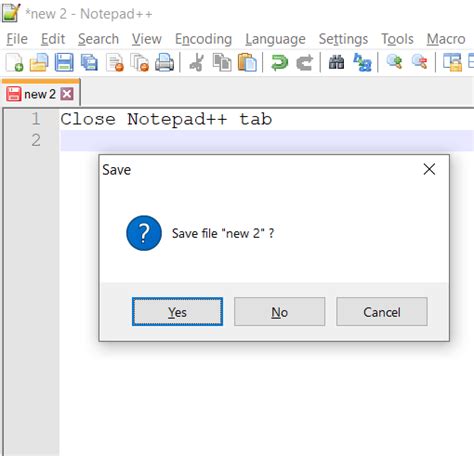This screenshot has height=456, width=474.
Task: Open the Macro menu
Action: (x=446, y=39)
